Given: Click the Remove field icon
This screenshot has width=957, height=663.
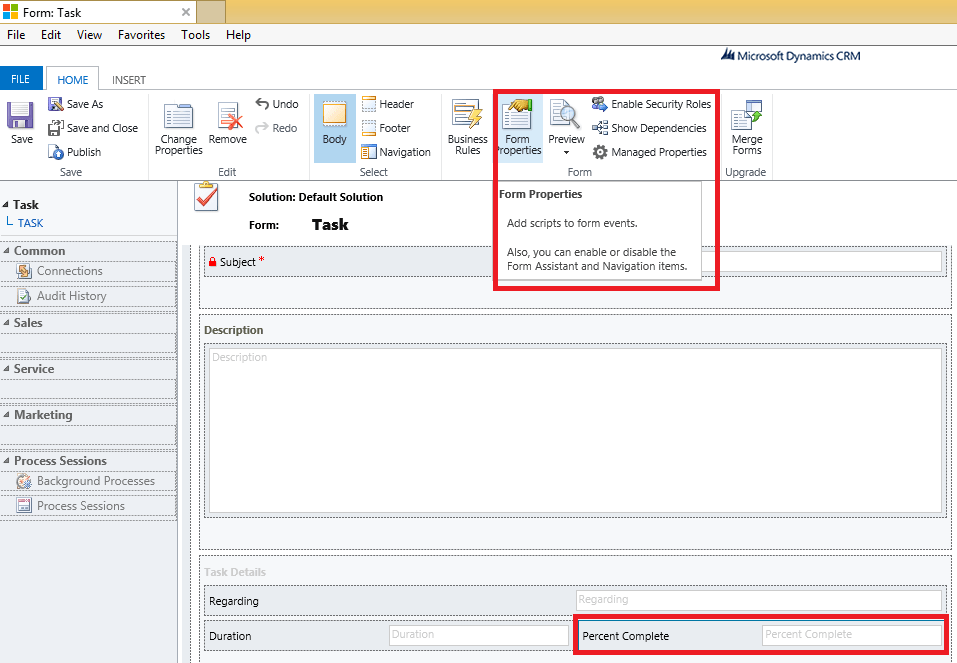Looking at the screenshot, I should pyautogui.click(x=227, y=118).
